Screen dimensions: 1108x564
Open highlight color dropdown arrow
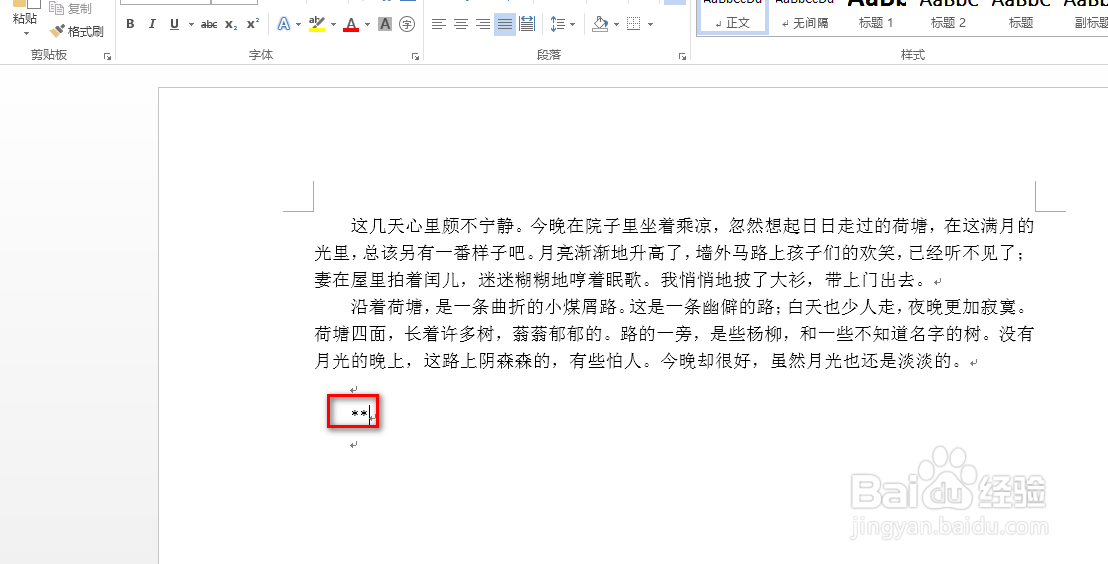[333, 25]
